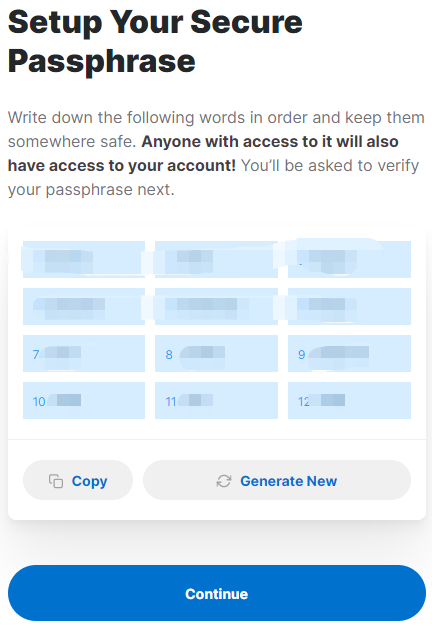Click the bold account access warning text
Viewport: 432px width, 632px height.
(203, 154)
